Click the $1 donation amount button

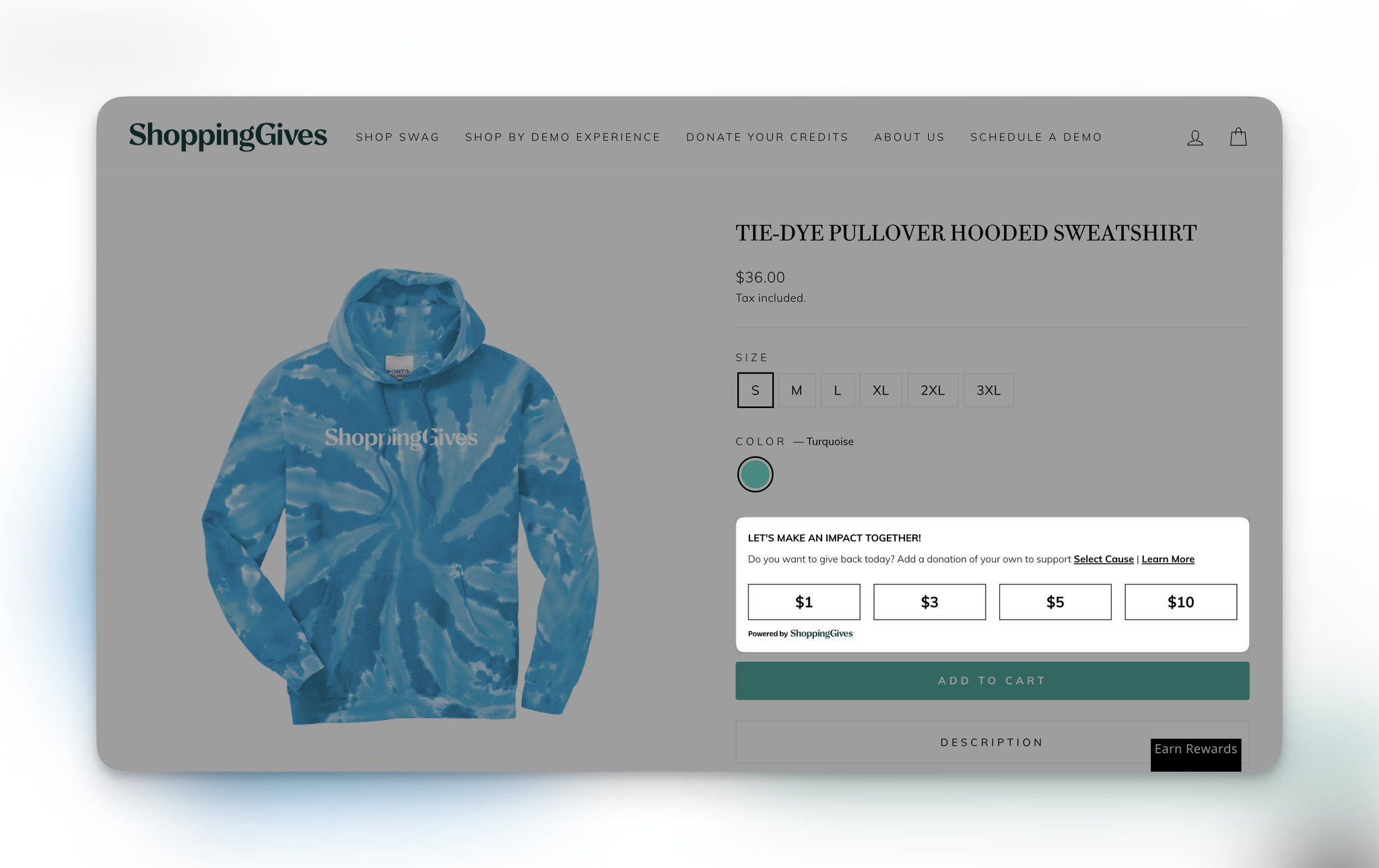803,601
